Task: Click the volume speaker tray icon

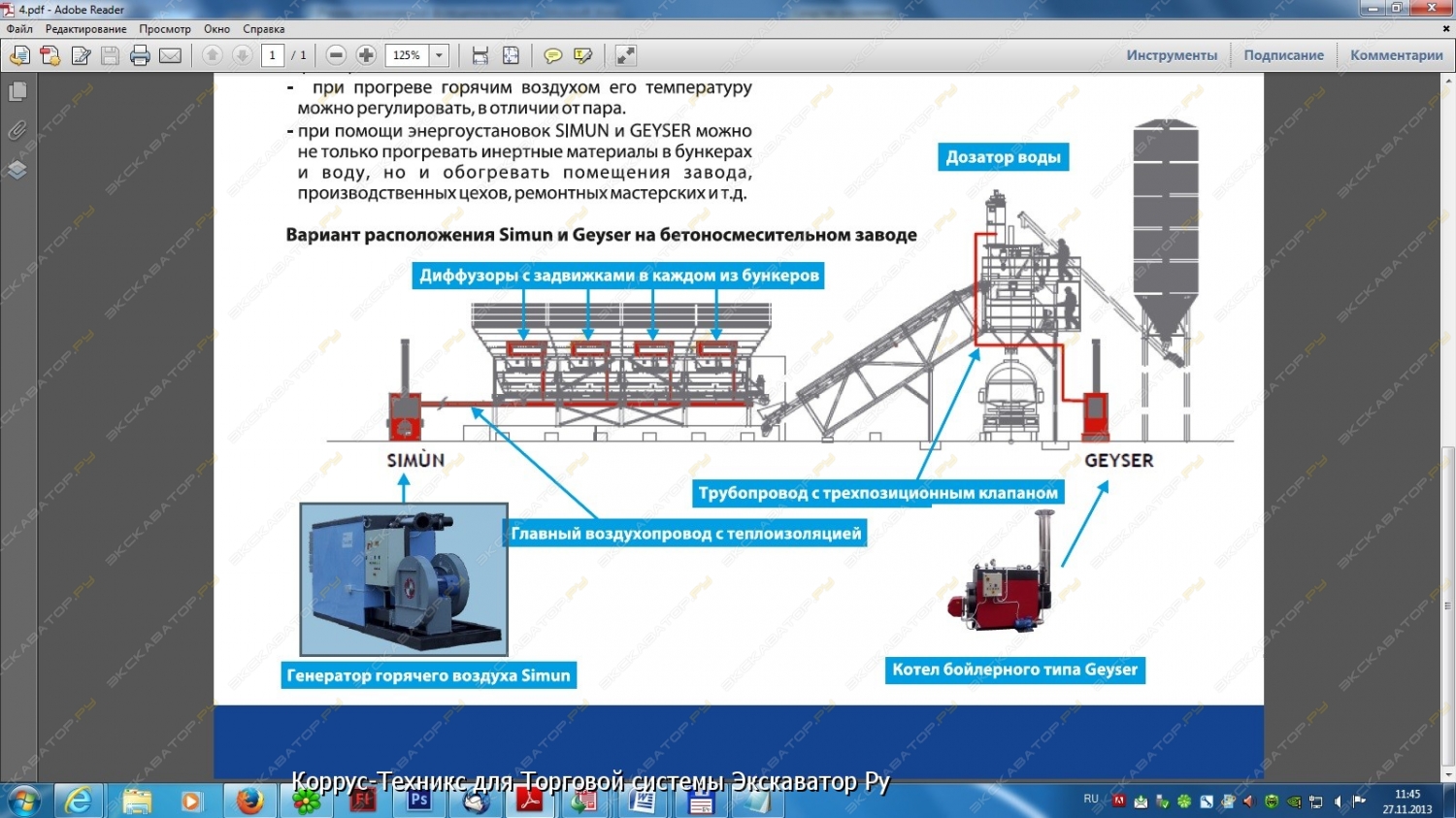Action: pyautogui.click(x=1339, y=802)
